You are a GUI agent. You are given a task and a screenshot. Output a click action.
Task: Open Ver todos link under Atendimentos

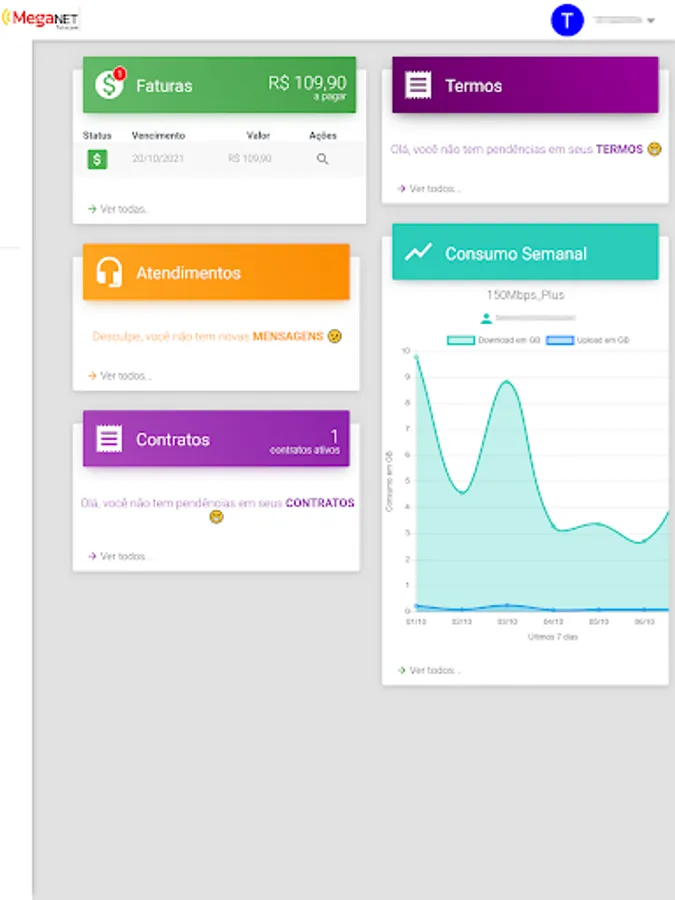point(119,376)
